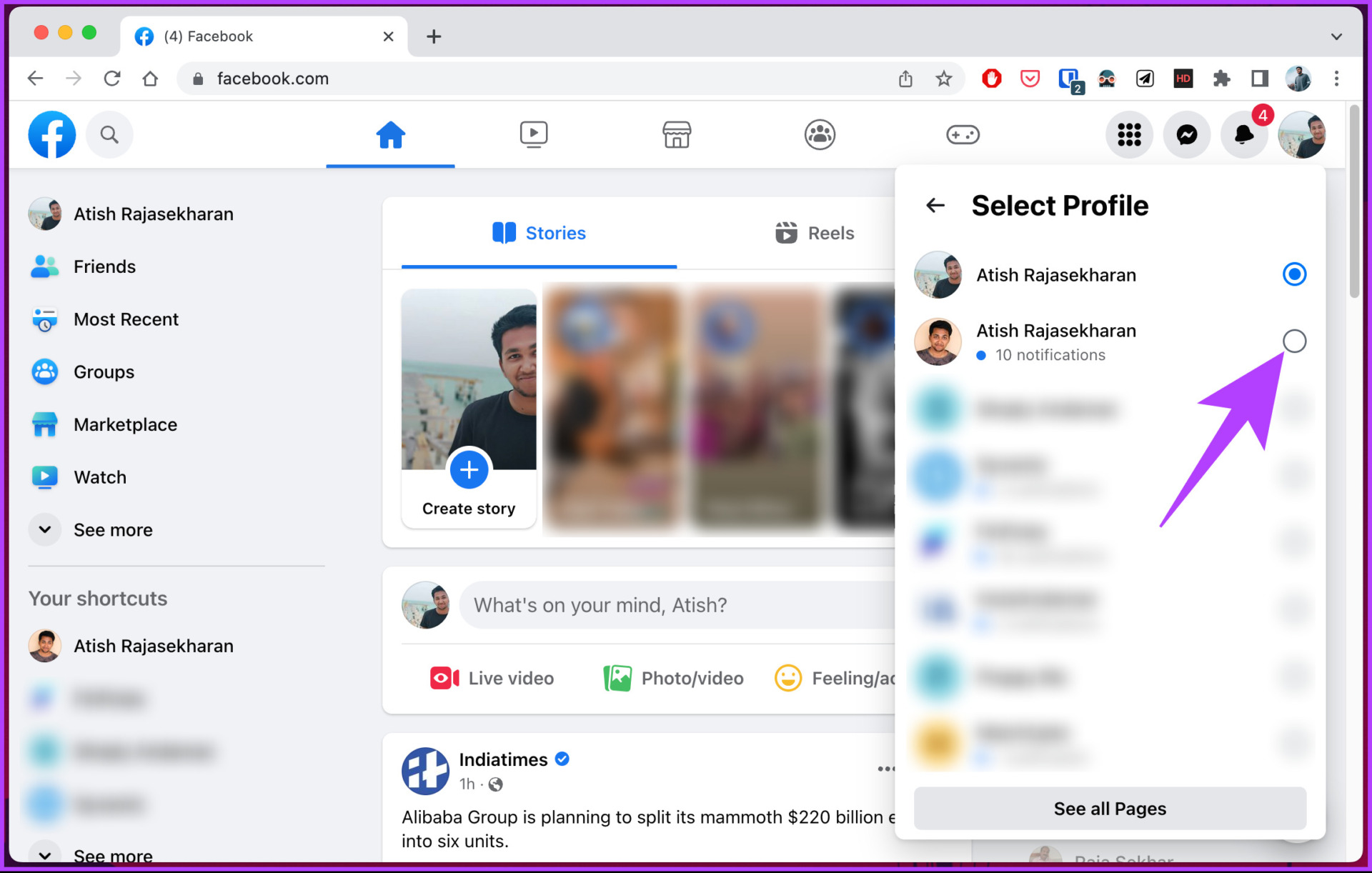The image size is (1372, 873).
Task: Click the See all Pages button
Action: [x=1110, y=808]
